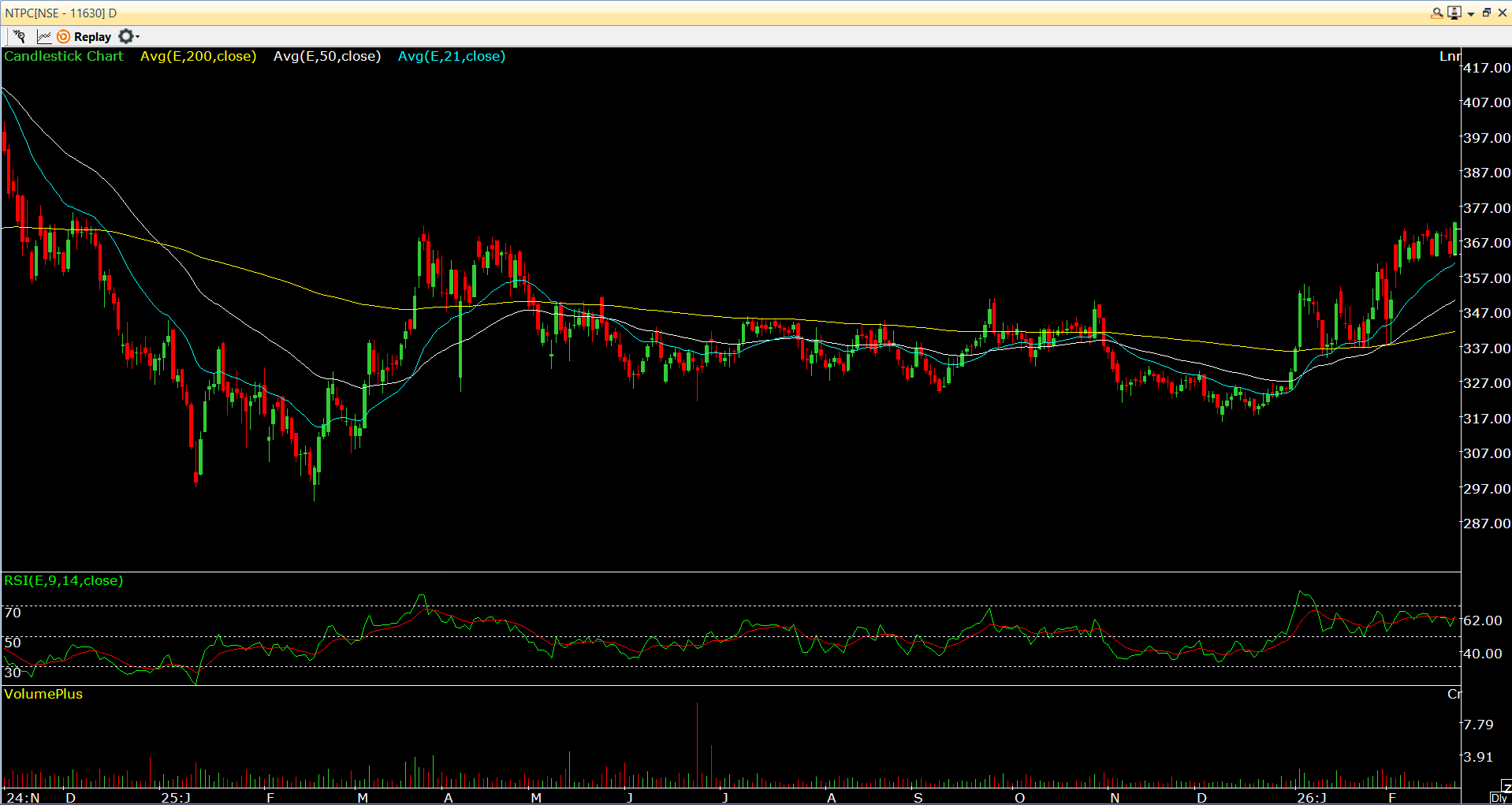Viewport: 1512px width, 805px height.
Task: Select the crosshair pointer tool
Action: tap(19, 36)
